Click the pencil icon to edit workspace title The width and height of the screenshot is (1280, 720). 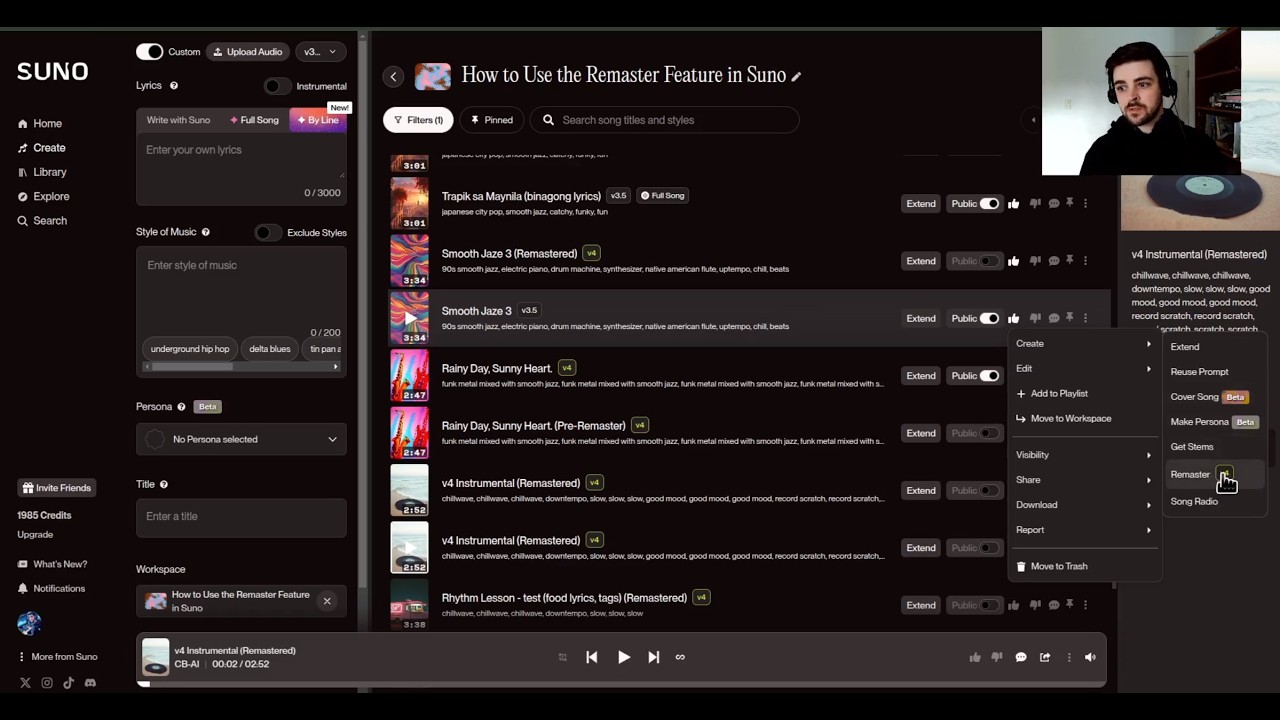point(796,77)
